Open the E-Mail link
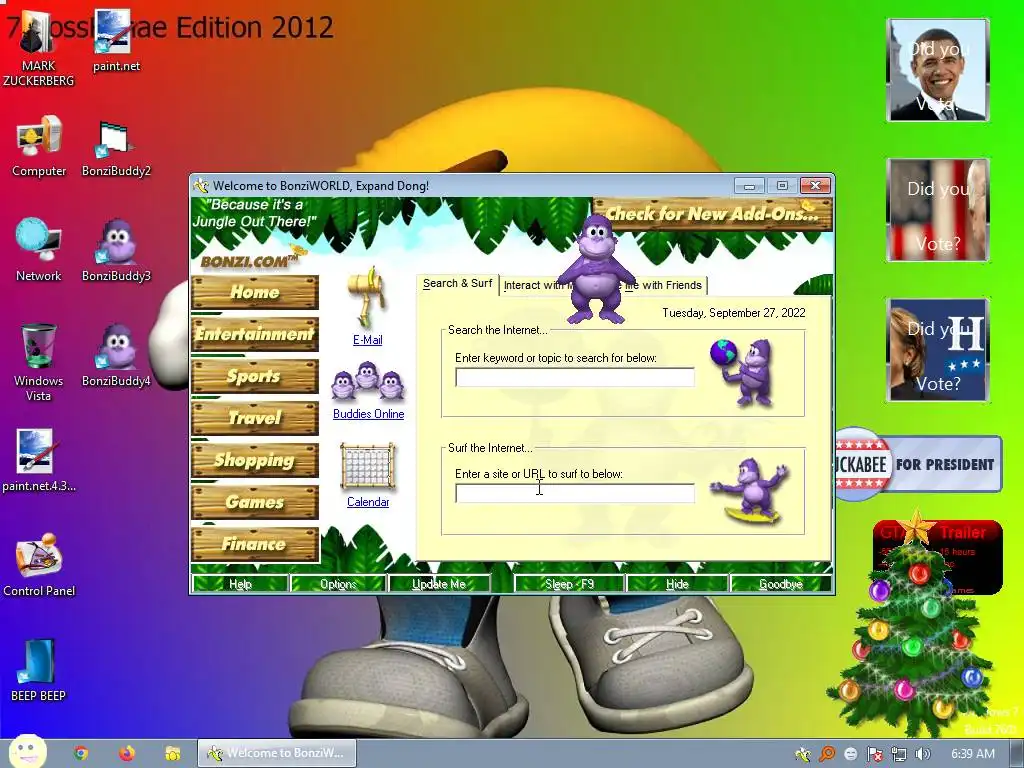1024x768 pixels. pos(368,340)
